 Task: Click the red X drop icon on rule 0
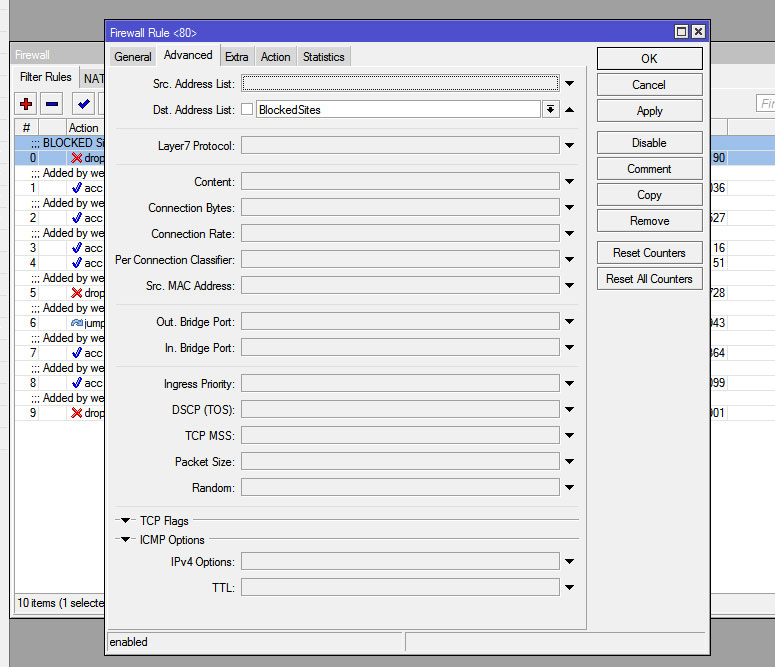tap(77, 158)
